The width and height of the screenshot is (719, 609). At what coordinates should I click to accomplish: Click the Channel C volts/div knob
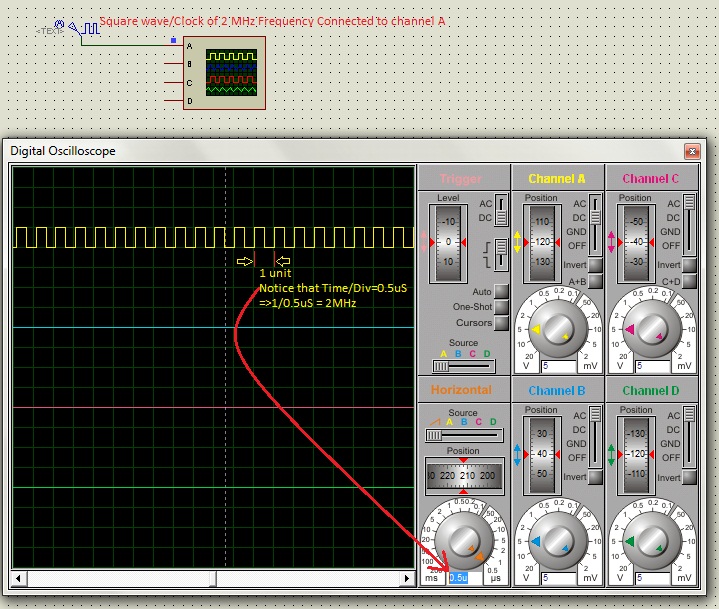click(x=651, y=329)
